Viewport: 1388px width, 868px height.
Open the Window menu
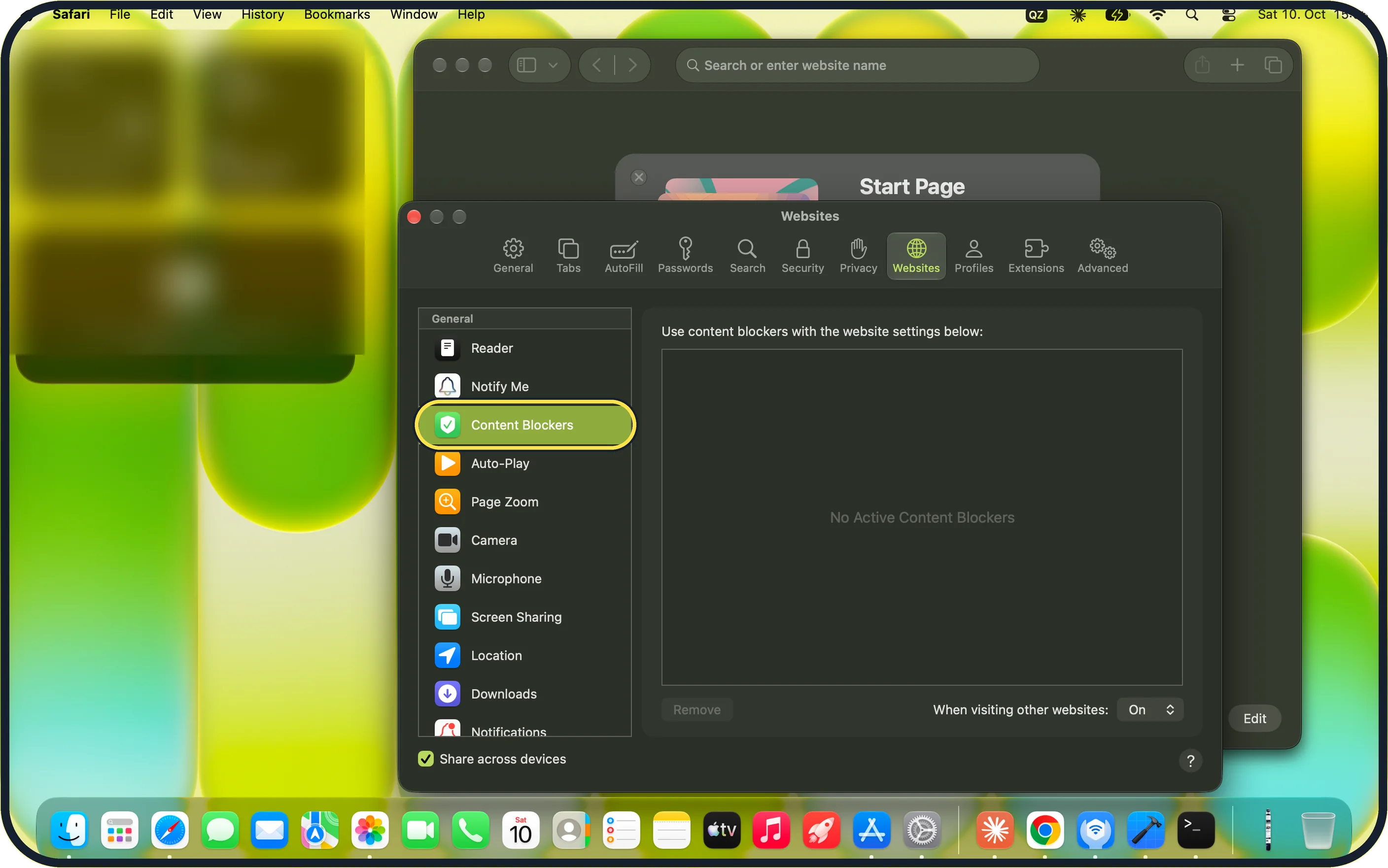(414, 14)
